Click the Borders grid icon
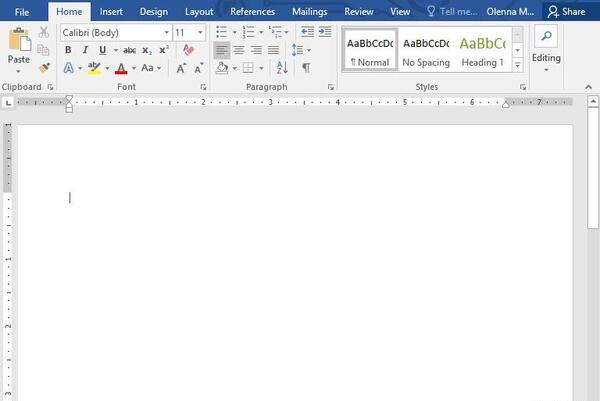The width and height of the screenshot is (600, 401). (248, 68)
